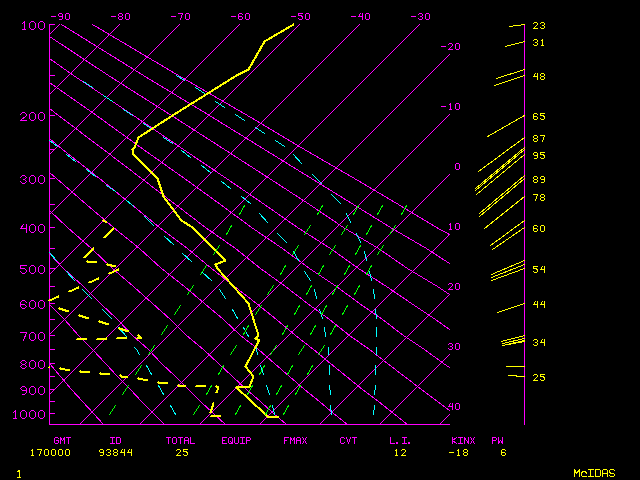Click the wind speed value 48
The image size is (640, 480).
(x=538, y=77)
